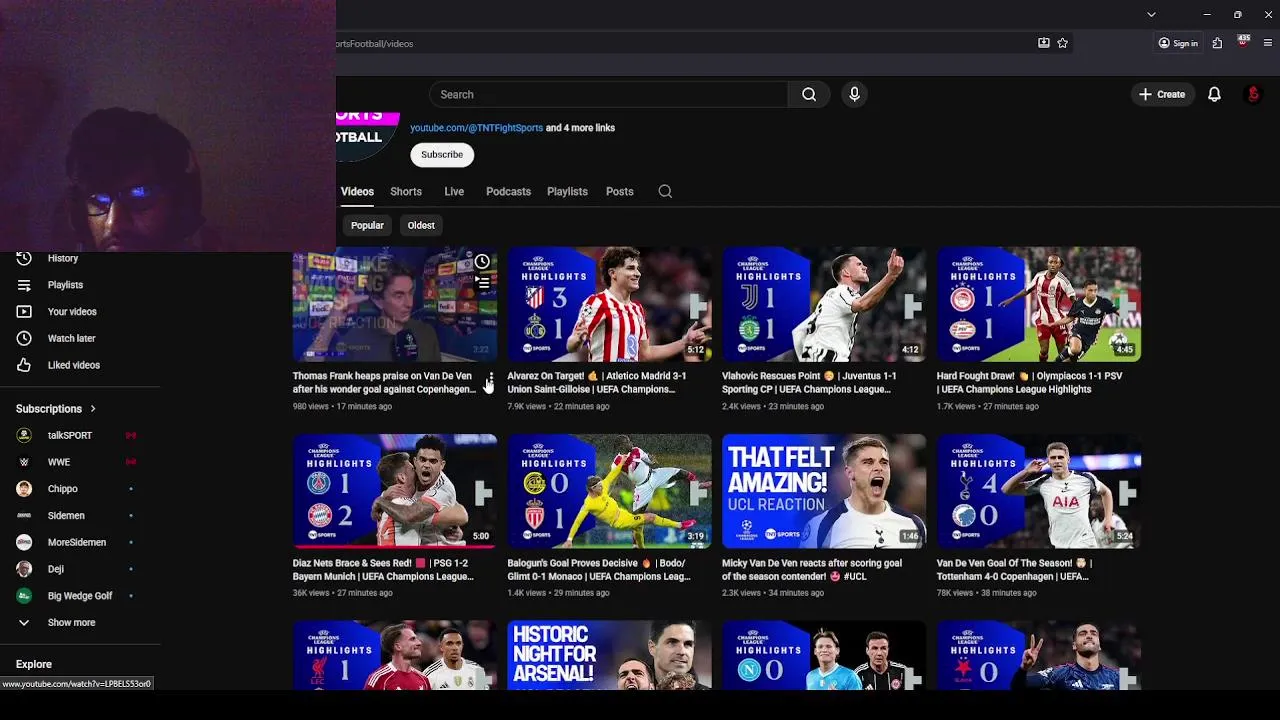Image resolution: width=1280 pixels, height=720 pixels.
Task: Open browser tab search dropdown arrow
Action: click(1151, 14)
